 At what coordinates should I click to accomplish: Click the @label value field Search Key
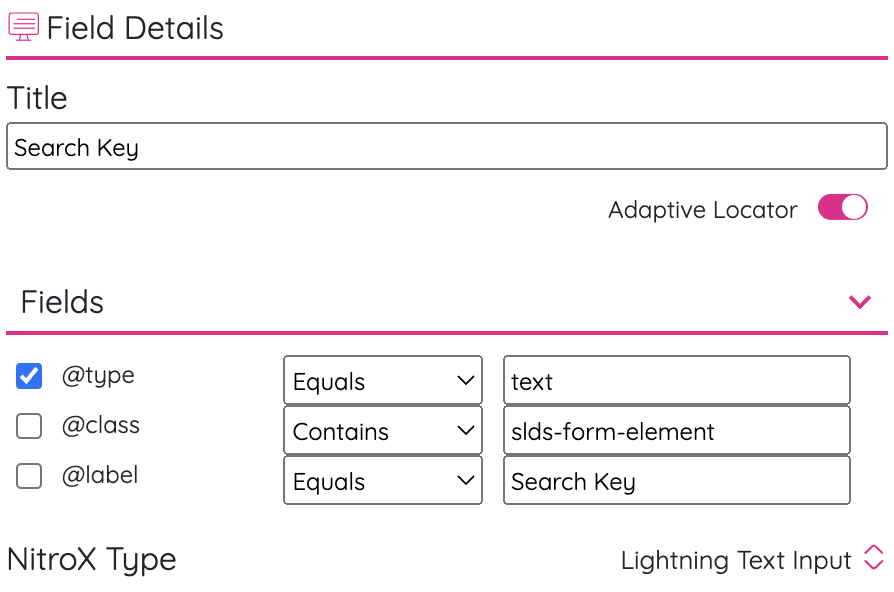677,481
